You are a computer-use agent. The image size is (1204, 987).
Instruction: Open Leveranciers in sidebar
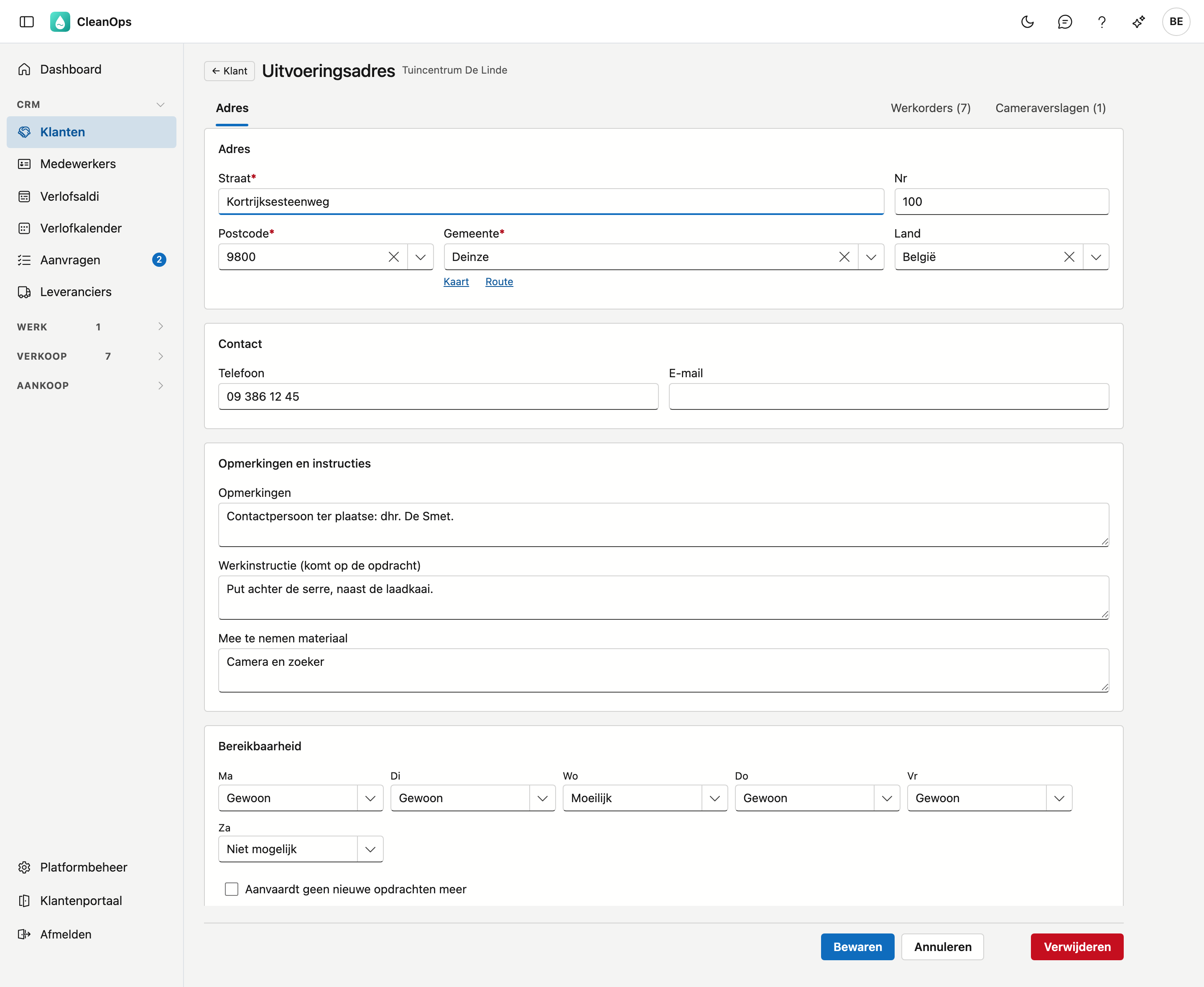[92, 291]
